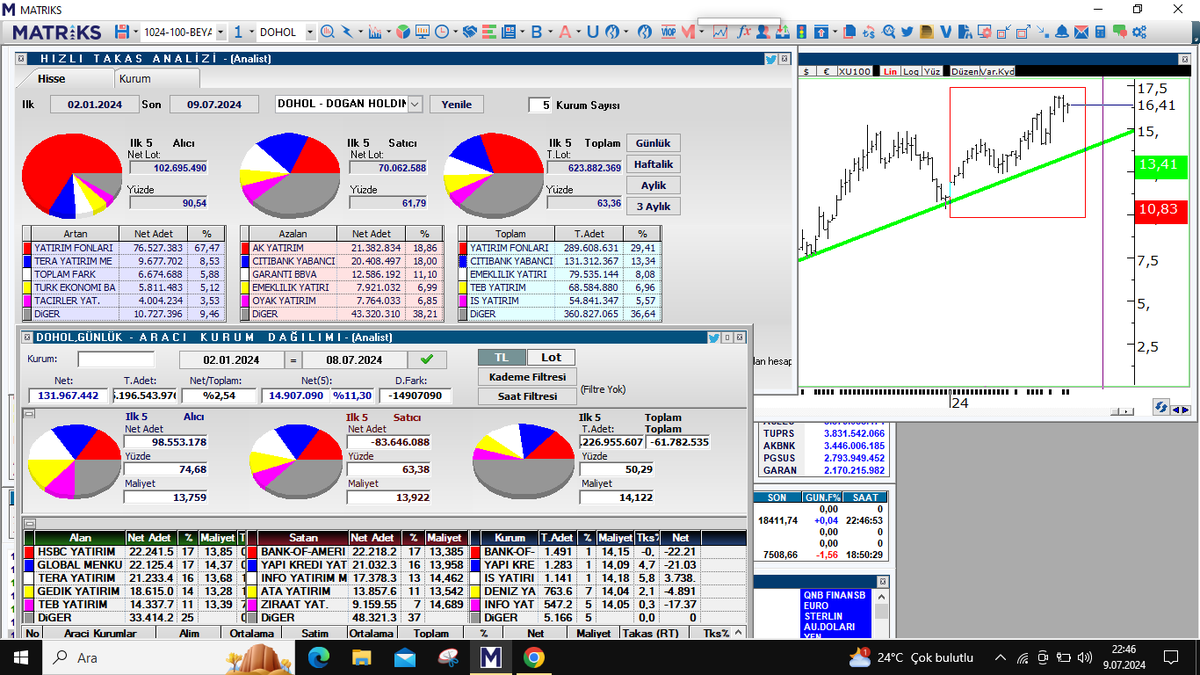Image resolution: width=1200 pixels, height=675 pixels.
Task: Click the blue clock toolbar icon
Action: click(441, 32)
